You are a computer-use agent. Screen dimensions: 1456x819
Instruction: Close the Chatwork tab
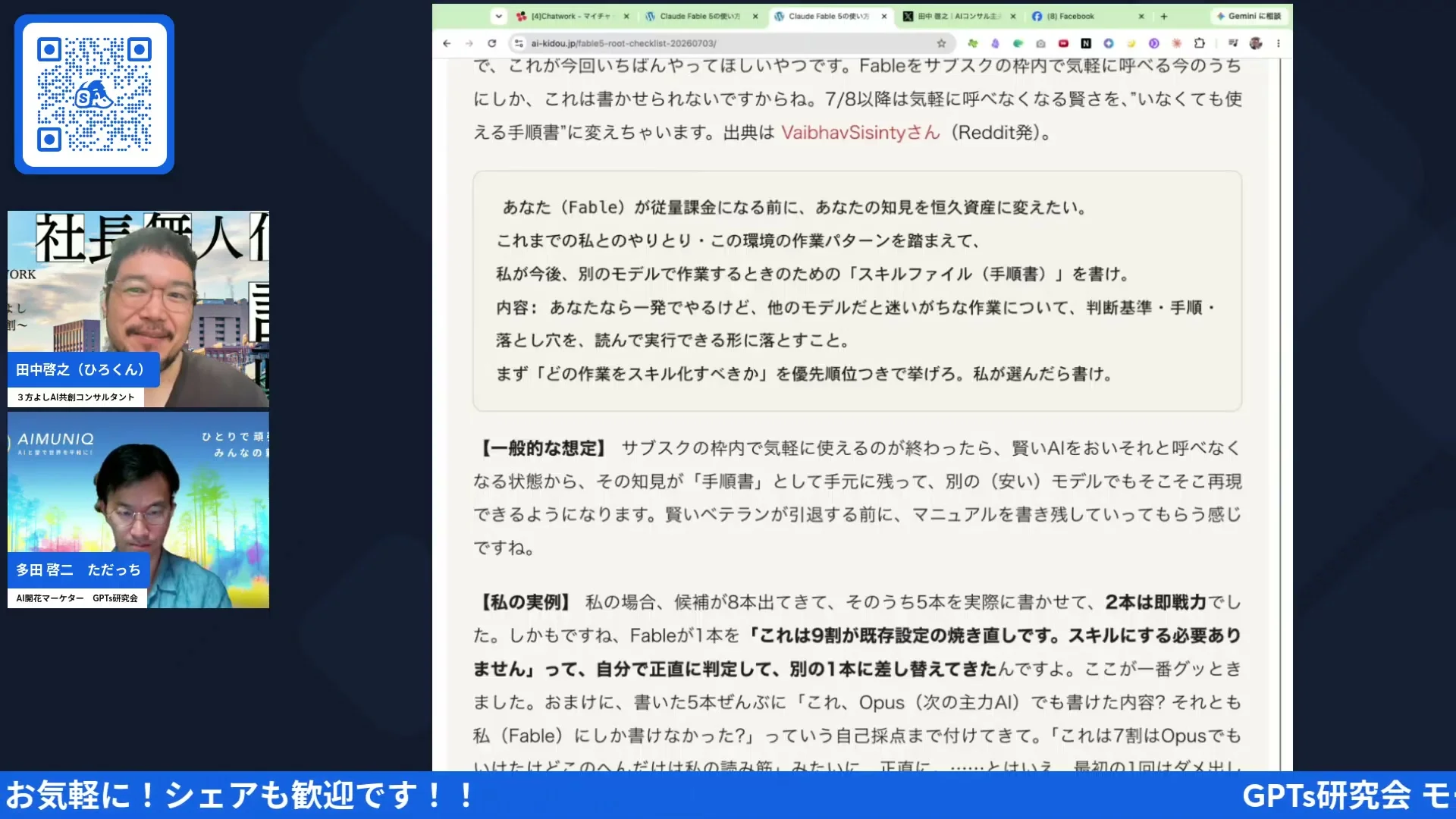626,16
